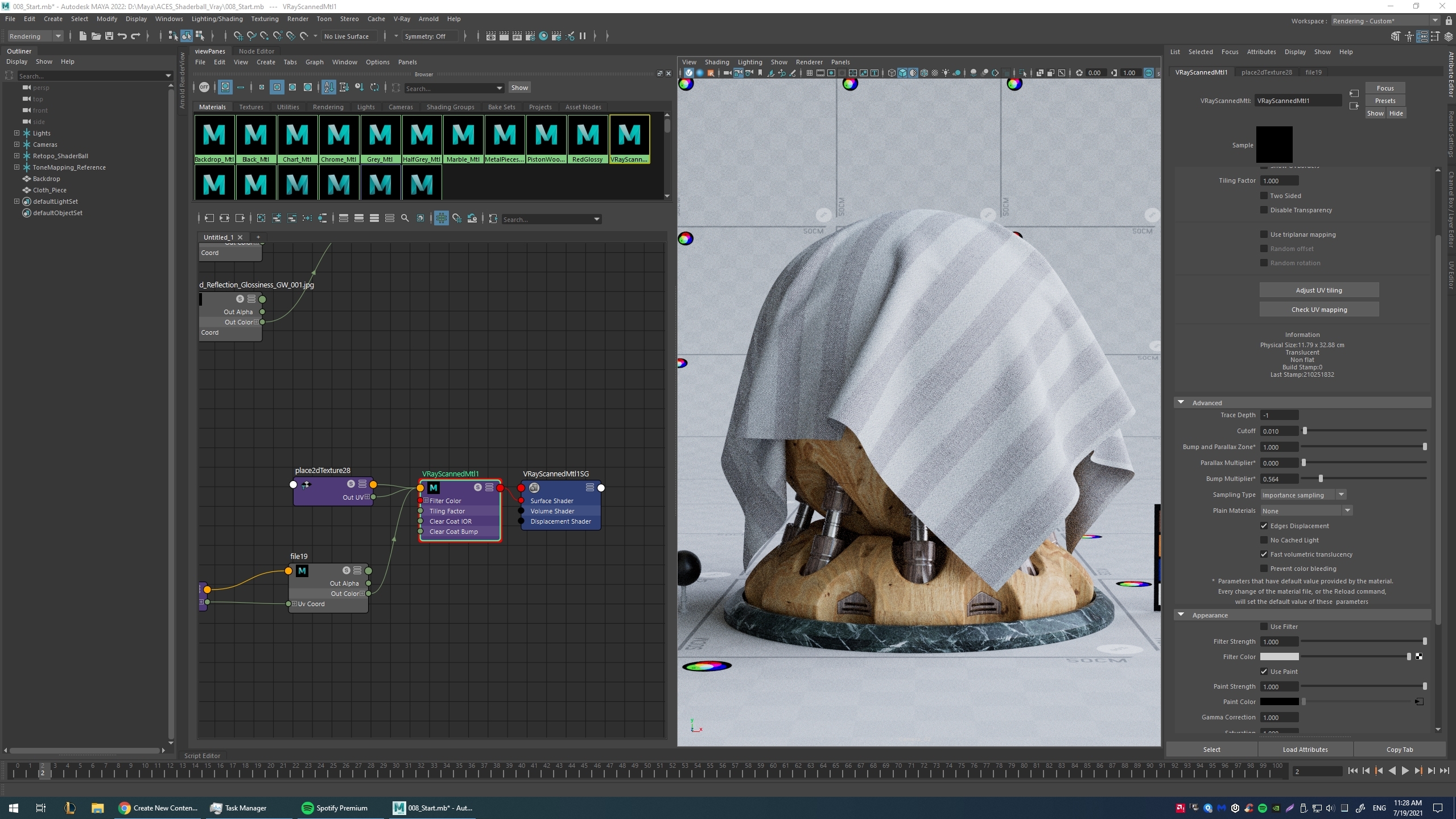Open the Sampling Type dropdown
Screen dimensions: 1456x819
[x=1303, y=495]
